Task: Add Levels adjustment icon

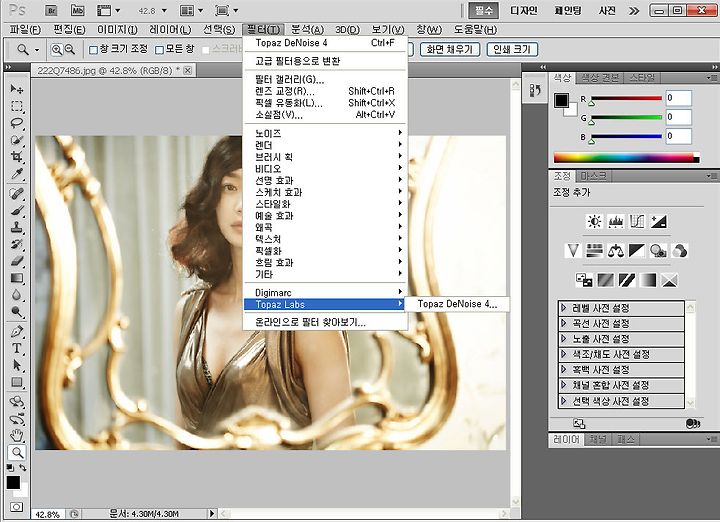Action: pyautogui.click(x=616, y=222)
